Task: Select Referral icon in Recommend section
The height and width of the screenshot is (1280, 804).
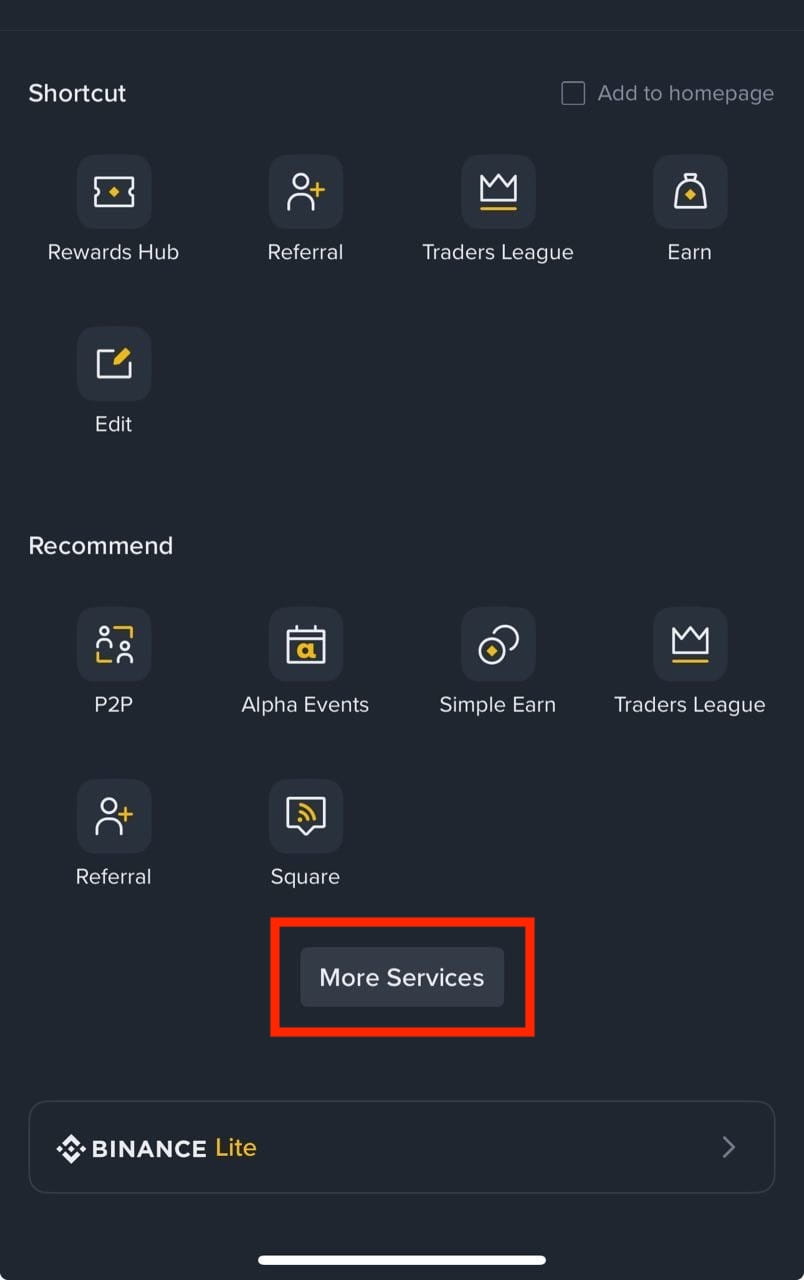Action: click(x=114, y=816)
